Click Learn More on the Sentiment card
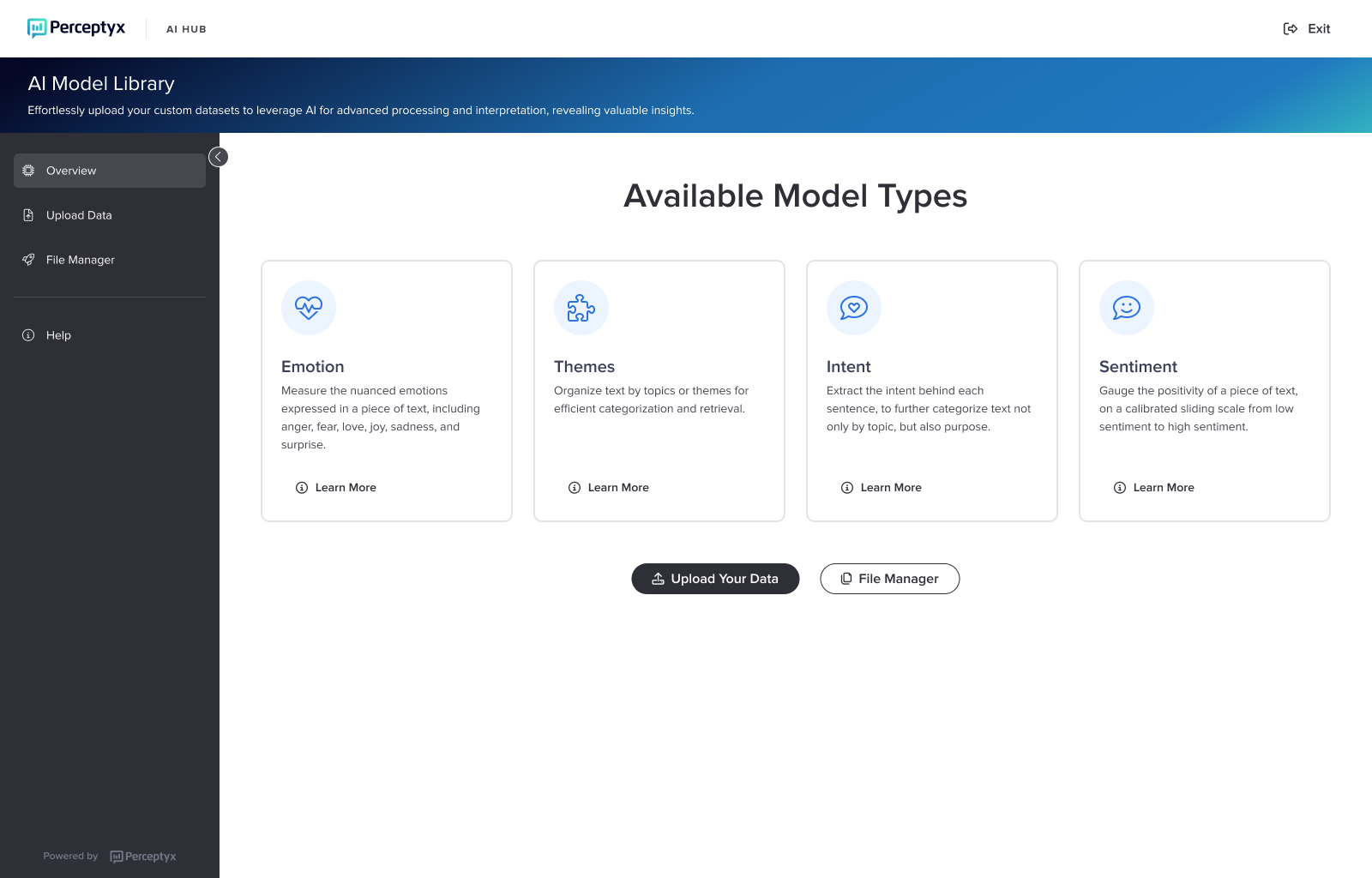1372x878 pixels. [1154, 488]
